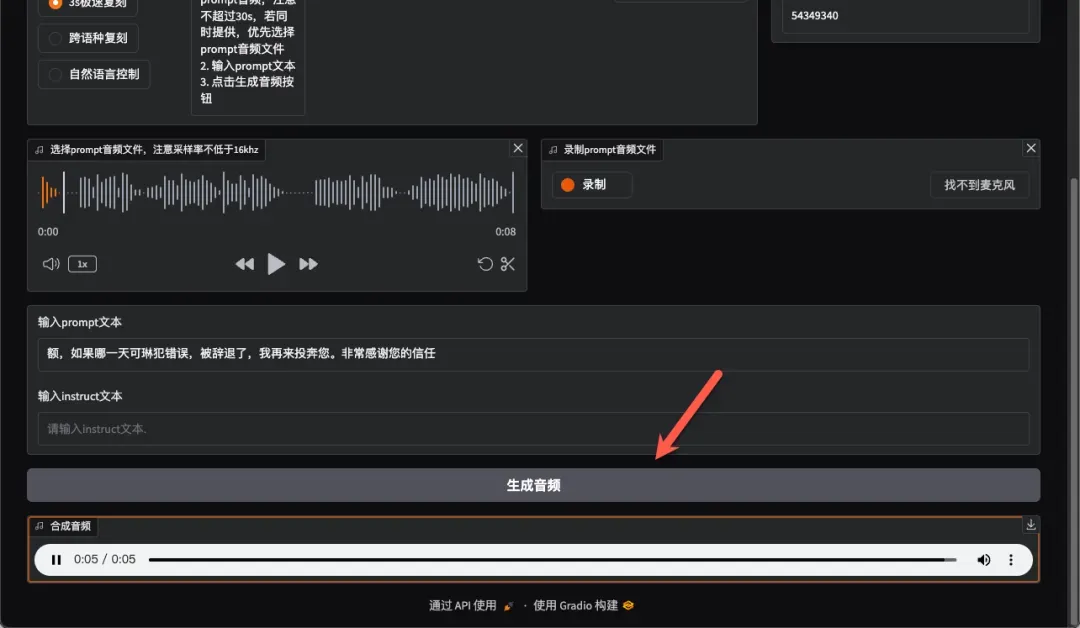Mute the synthesized audio player
This screenshot has height=628, width=1080.
click(984, 560)
